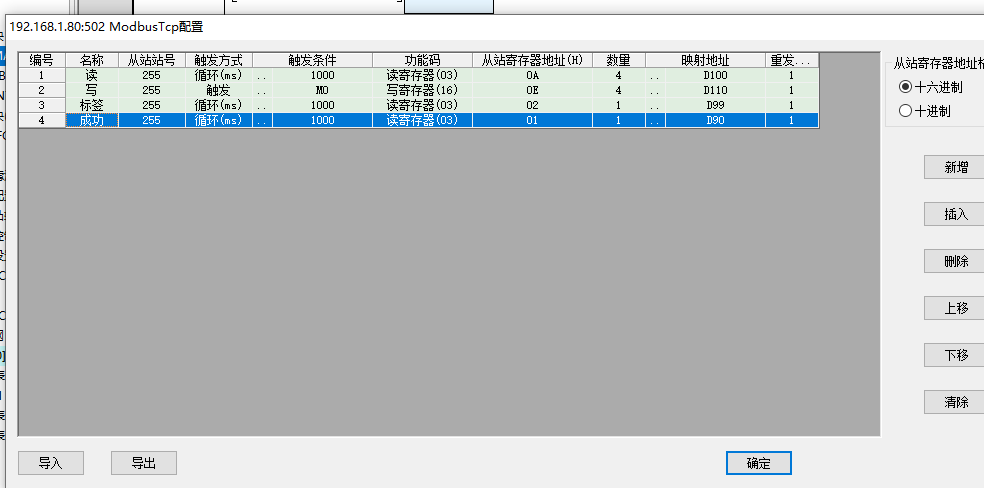Click the 上移 (Move up) button

pyautogui.click(x=956, y=309)
